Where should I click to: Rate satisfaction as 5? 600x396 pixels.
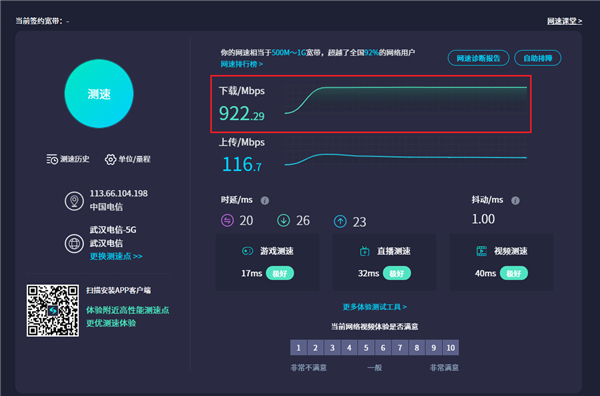[366, 348]
